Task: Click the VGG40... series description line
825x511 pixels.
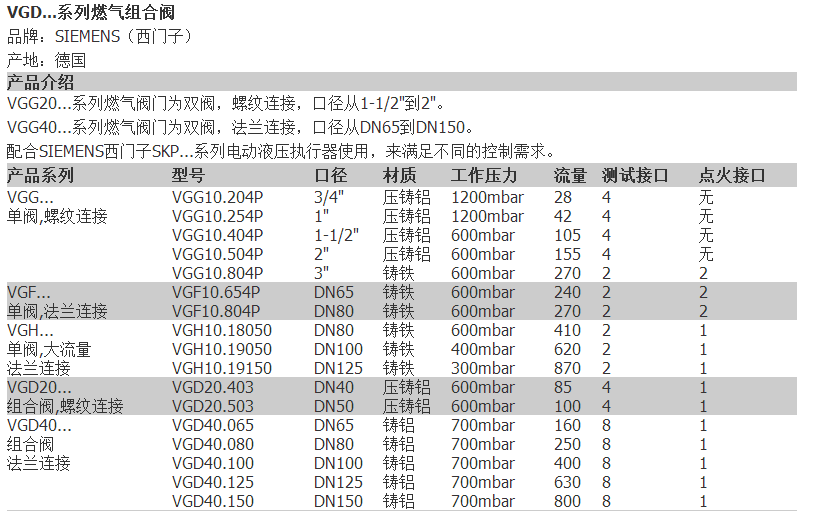Action: [240, 127]
